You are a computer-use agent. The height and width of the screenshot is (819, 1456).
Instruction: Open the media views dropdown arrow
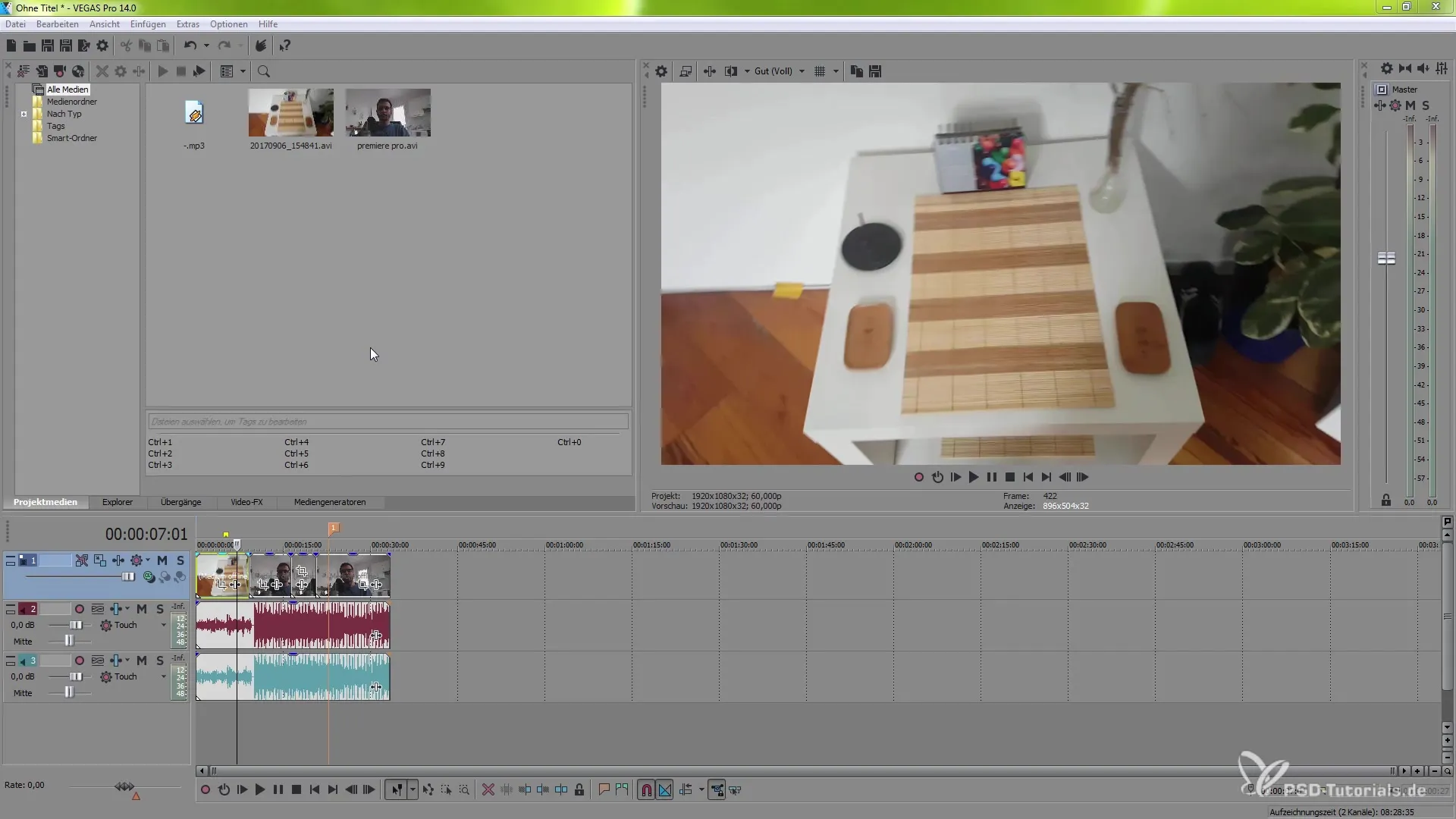(x=243, y=71)
